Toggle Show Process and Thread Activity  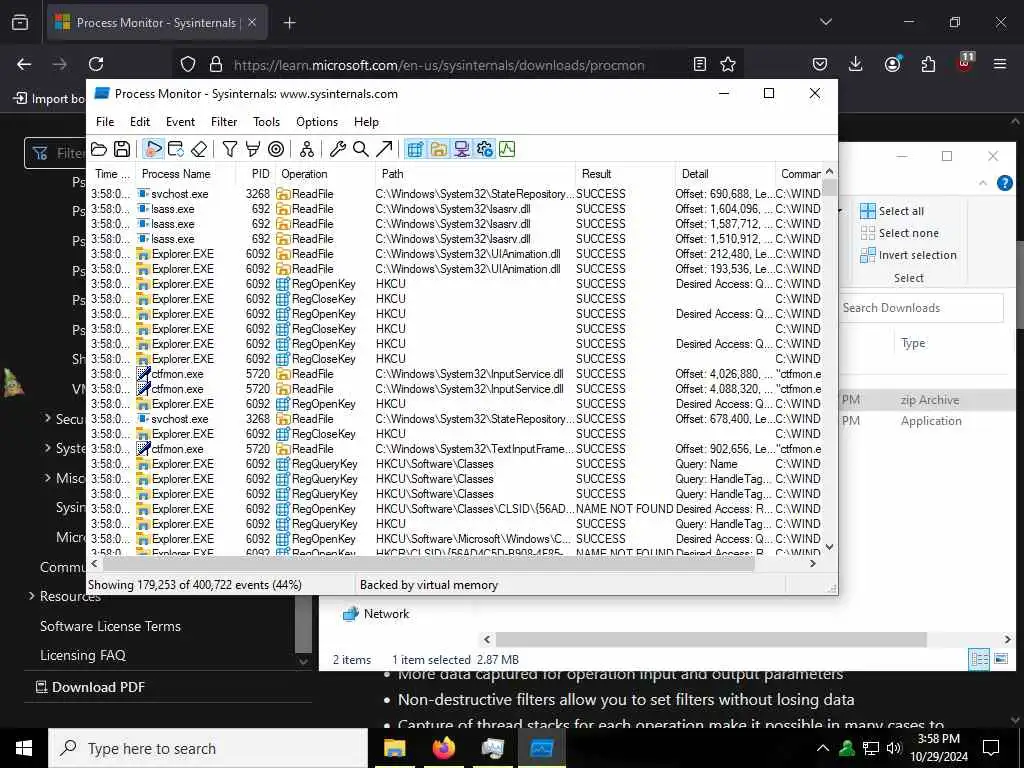click(x=485, y=150)
